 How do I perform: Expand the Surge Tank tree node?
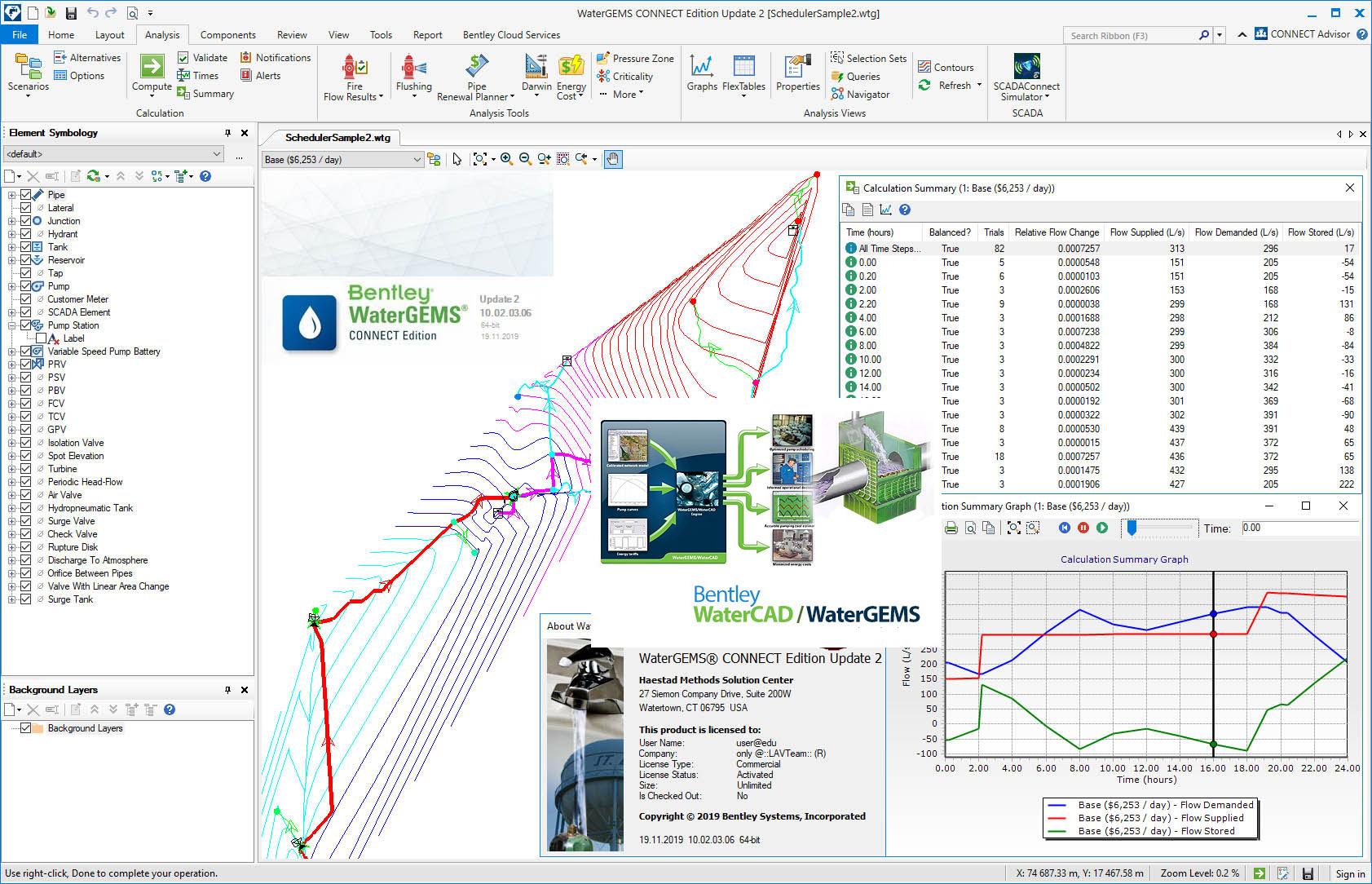pos(12,599)
